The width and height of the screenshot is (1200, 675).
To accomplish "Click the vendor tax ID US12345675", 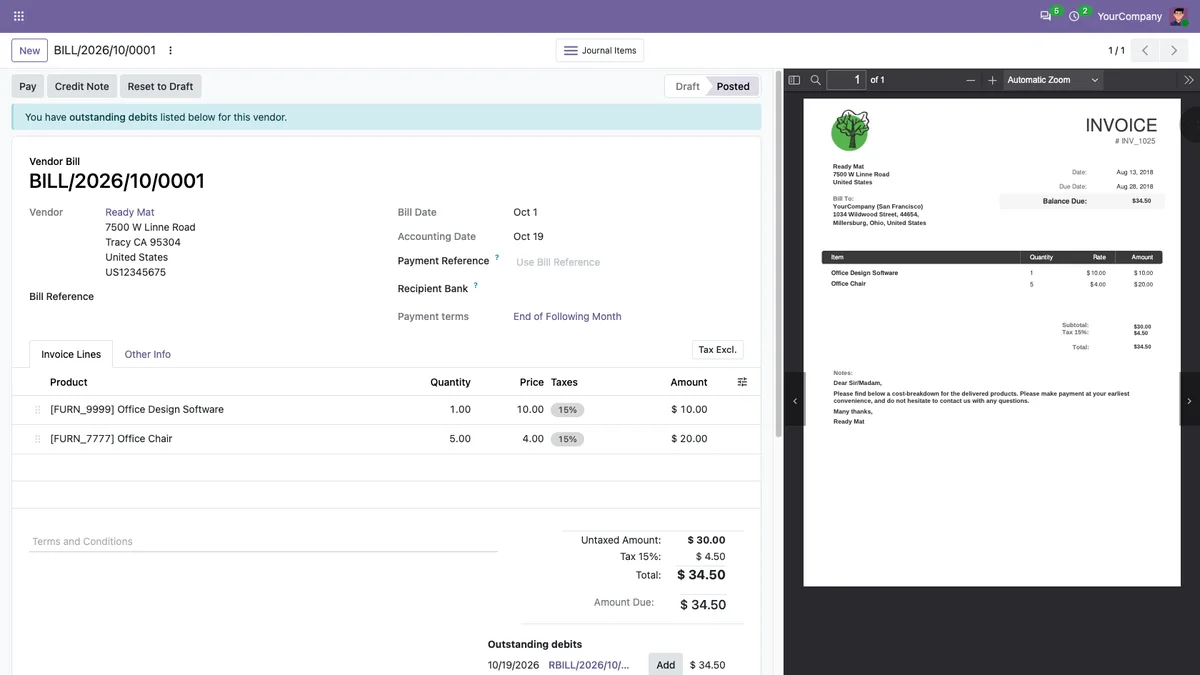I will tap(136, 272).
